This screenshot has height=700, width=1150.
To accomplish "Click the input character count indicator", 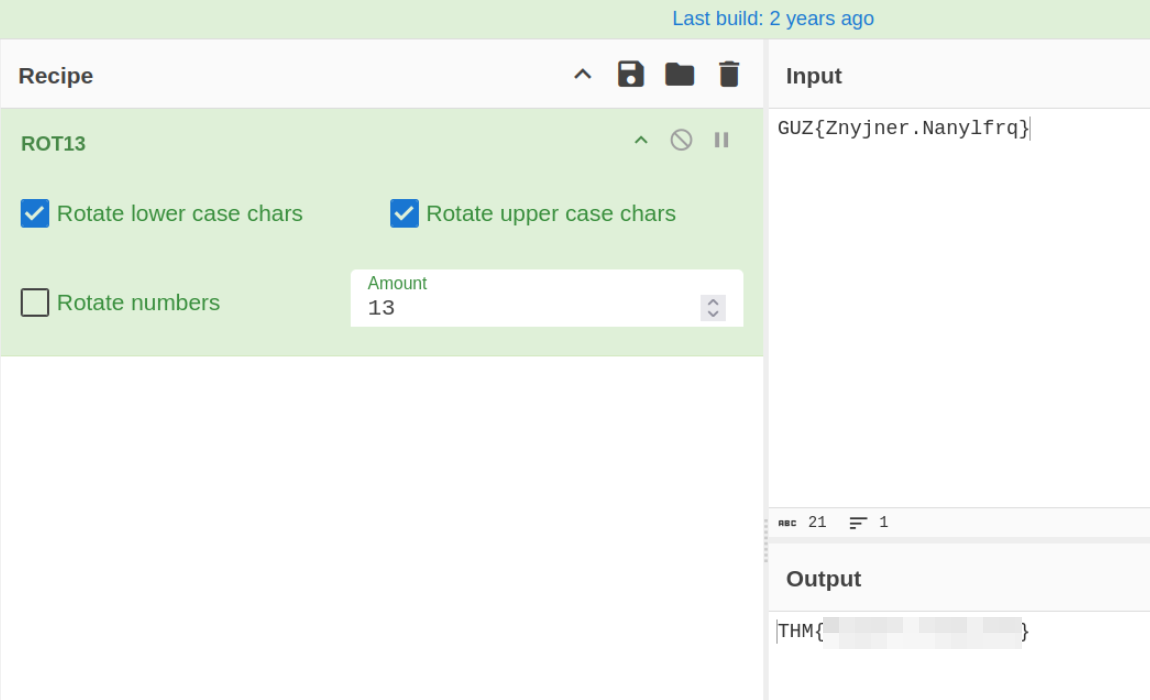I will click(x=803, y=522).
